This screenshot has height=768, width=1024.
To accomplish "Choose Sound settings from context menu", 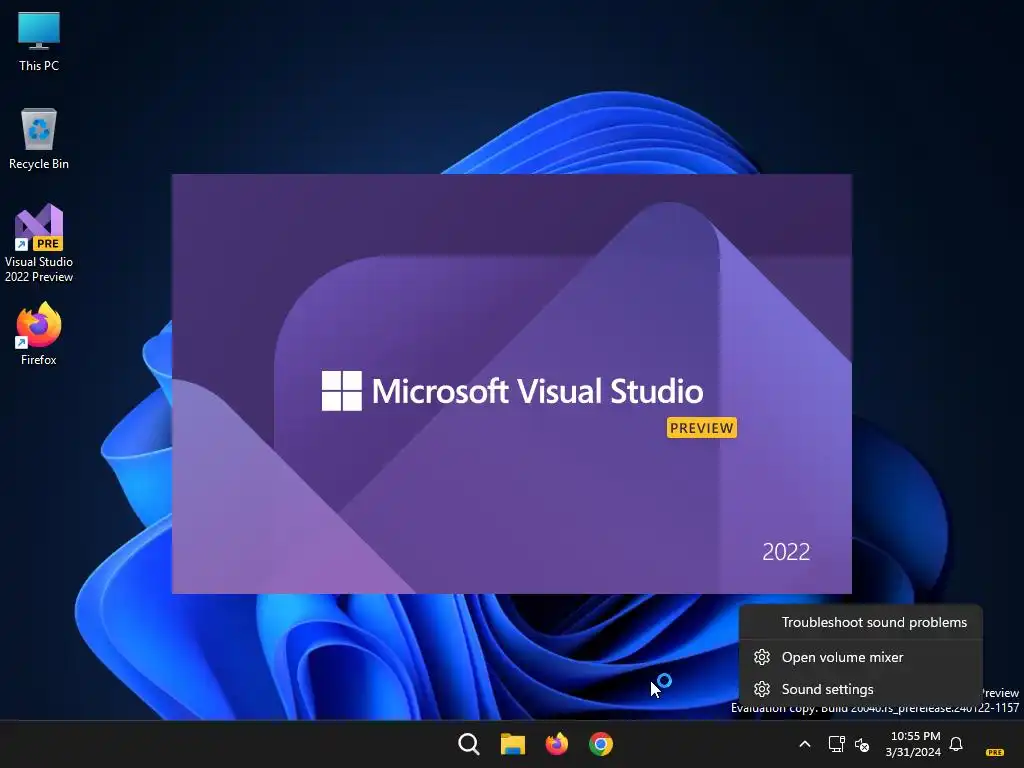I will tap(861, 689).
